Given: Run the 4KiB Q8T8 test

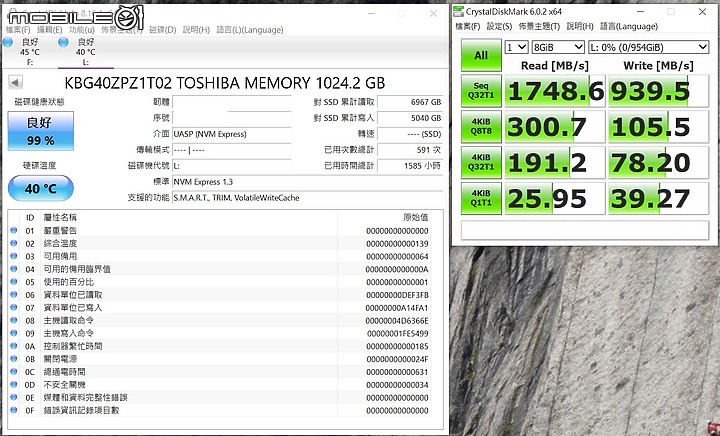Looking at the screenshot, I should click(x=481, y=127).
